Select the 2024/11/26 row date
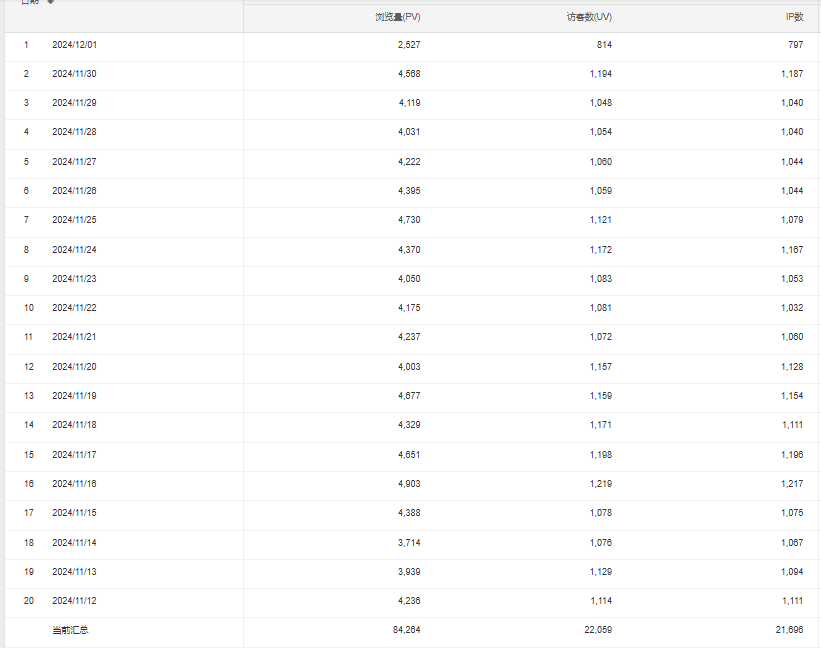 click(74, 191)
